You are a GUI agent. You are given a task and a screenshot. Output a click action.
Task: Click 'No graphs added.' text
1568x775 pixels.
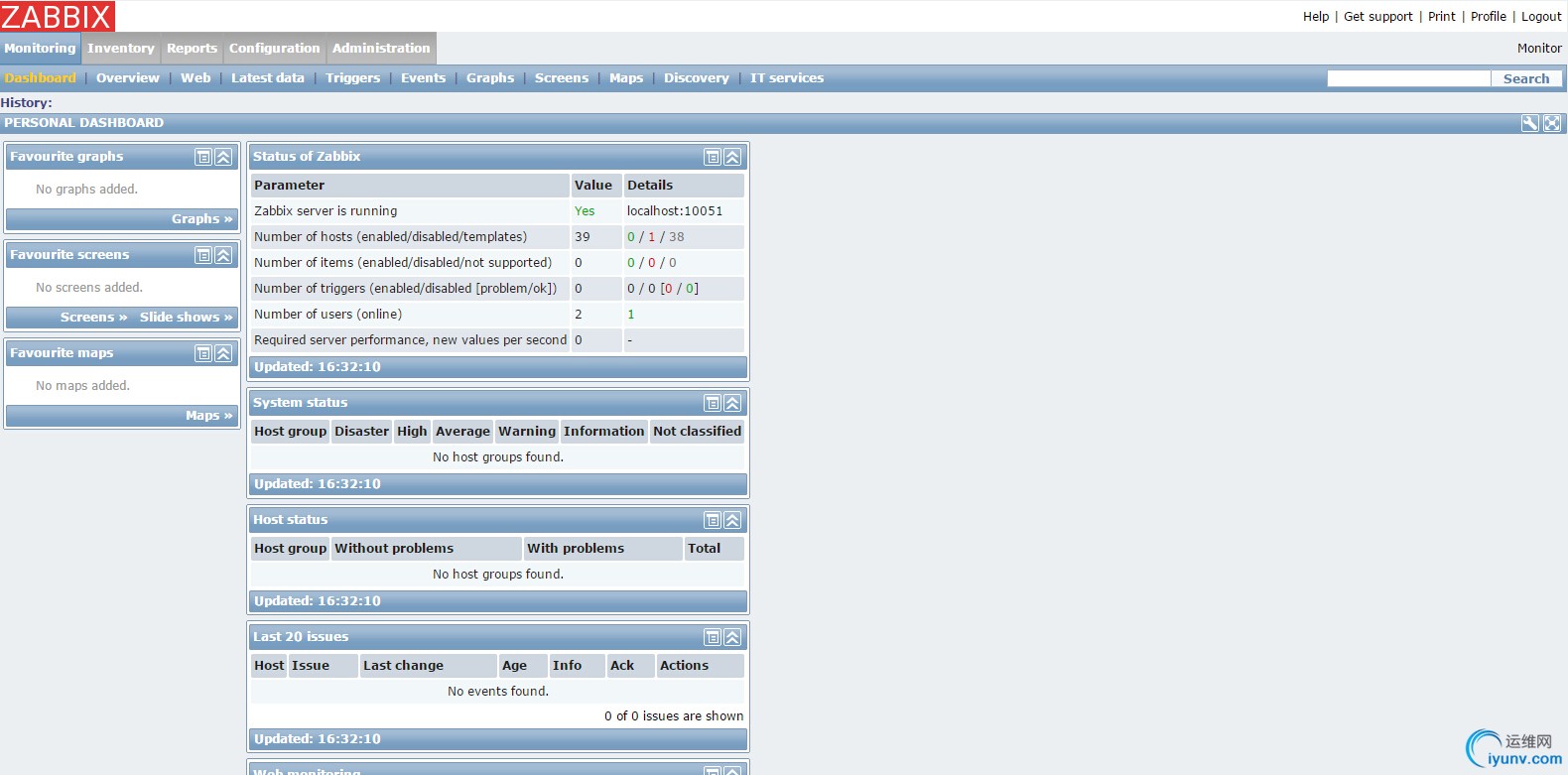point(87,190)
